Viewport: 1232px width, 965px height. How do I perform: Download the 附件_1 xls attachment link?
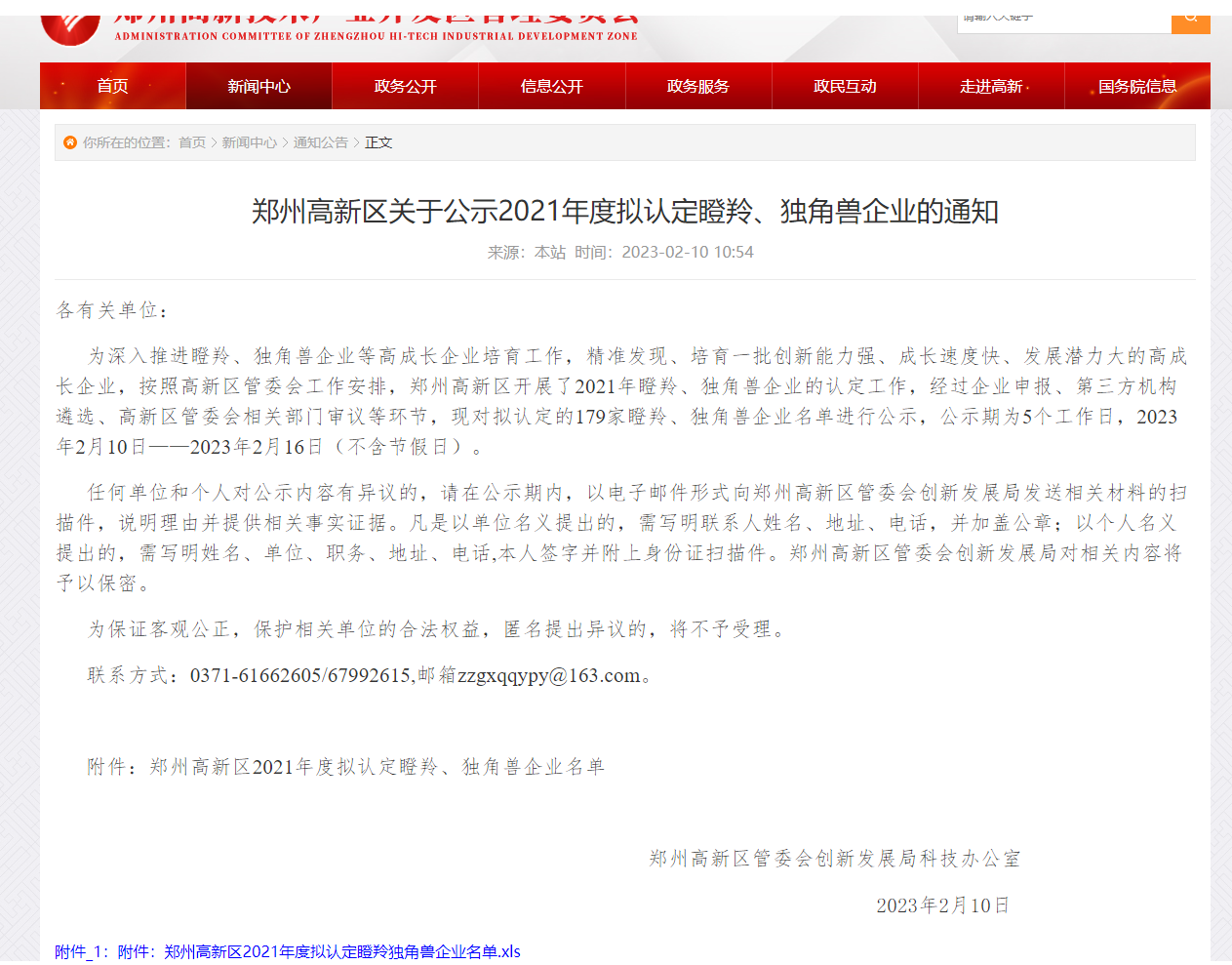pyautogui.click(x=288, y=951)
